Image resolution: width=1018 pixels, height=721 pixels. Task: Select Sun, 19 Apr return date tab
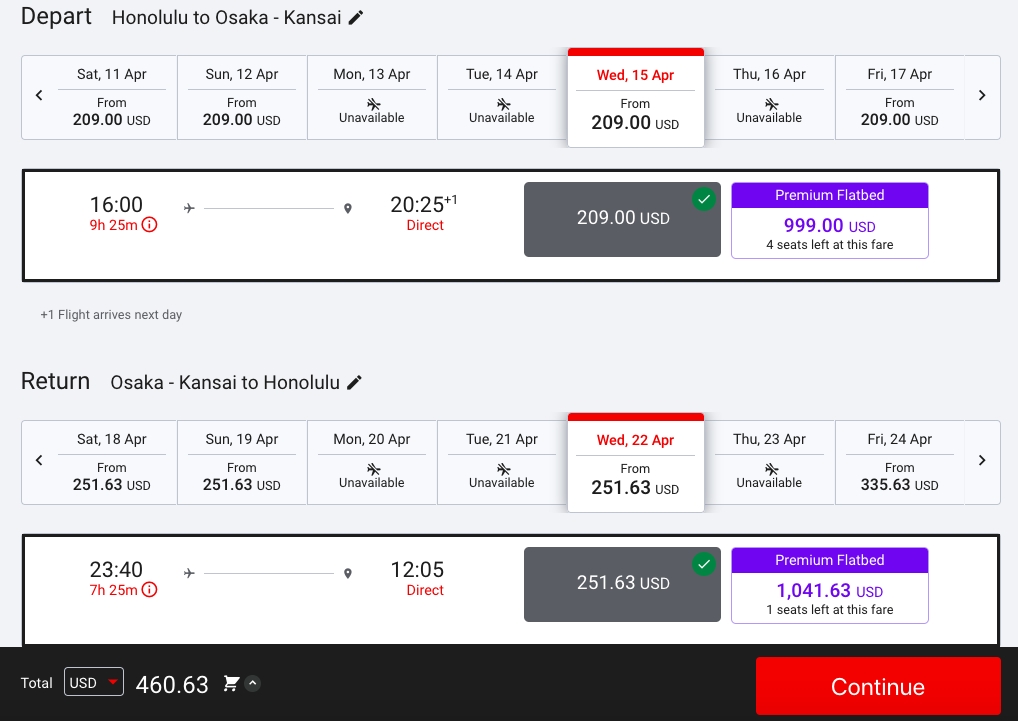242,462
